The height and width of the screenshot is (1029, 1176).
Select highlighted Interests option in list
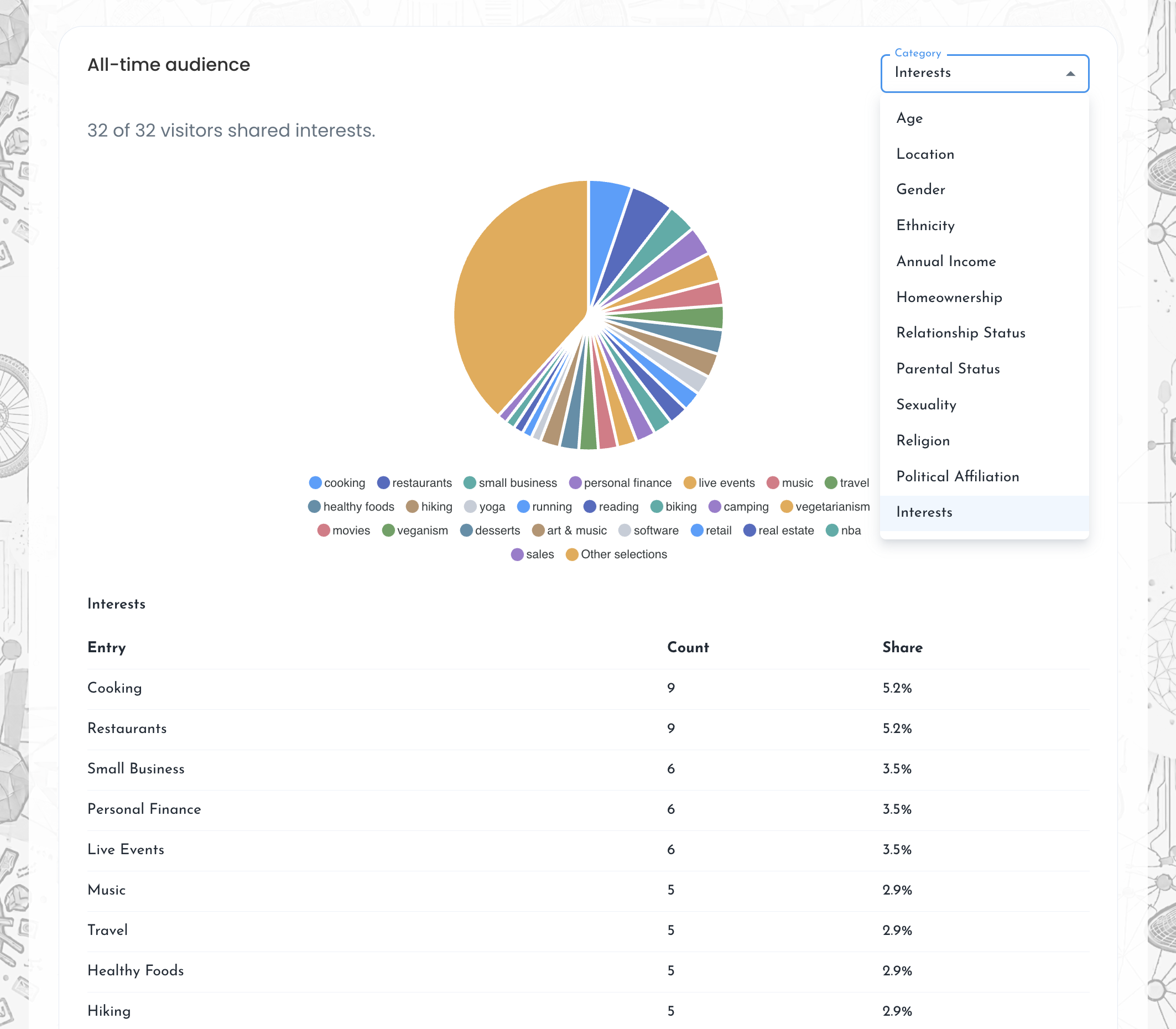point(984,512)
